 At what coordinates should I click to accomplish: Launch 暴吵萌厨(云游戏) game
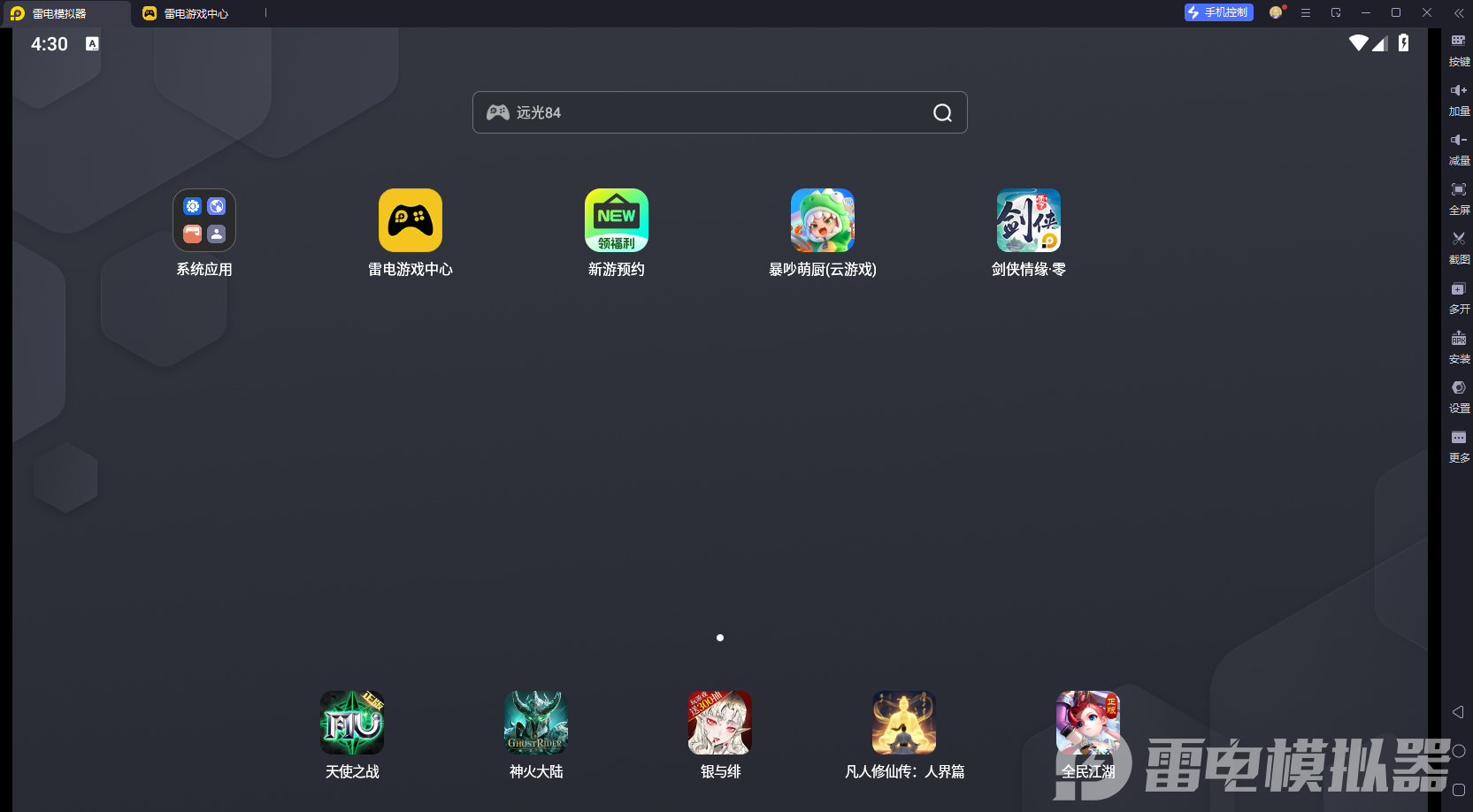pos(823,220)
